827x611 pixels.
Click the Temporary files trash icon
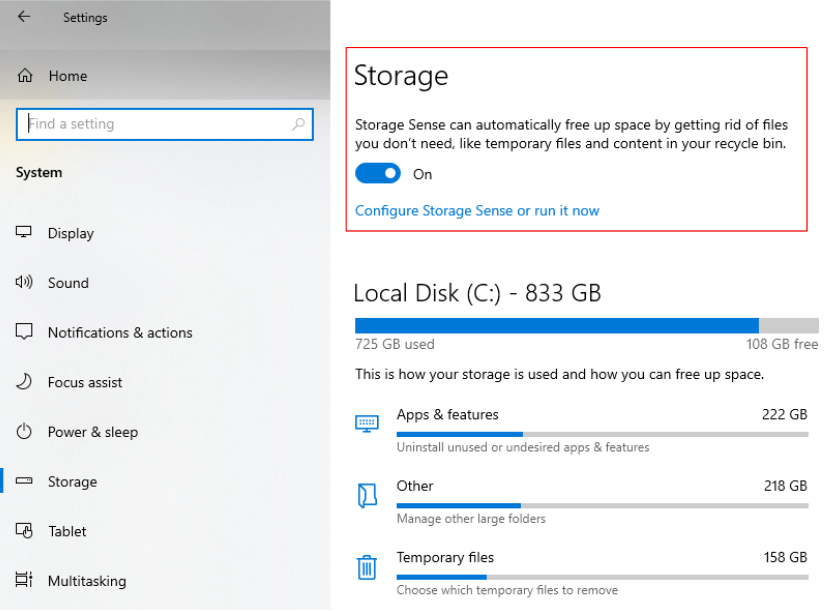(x=367, y=568)
